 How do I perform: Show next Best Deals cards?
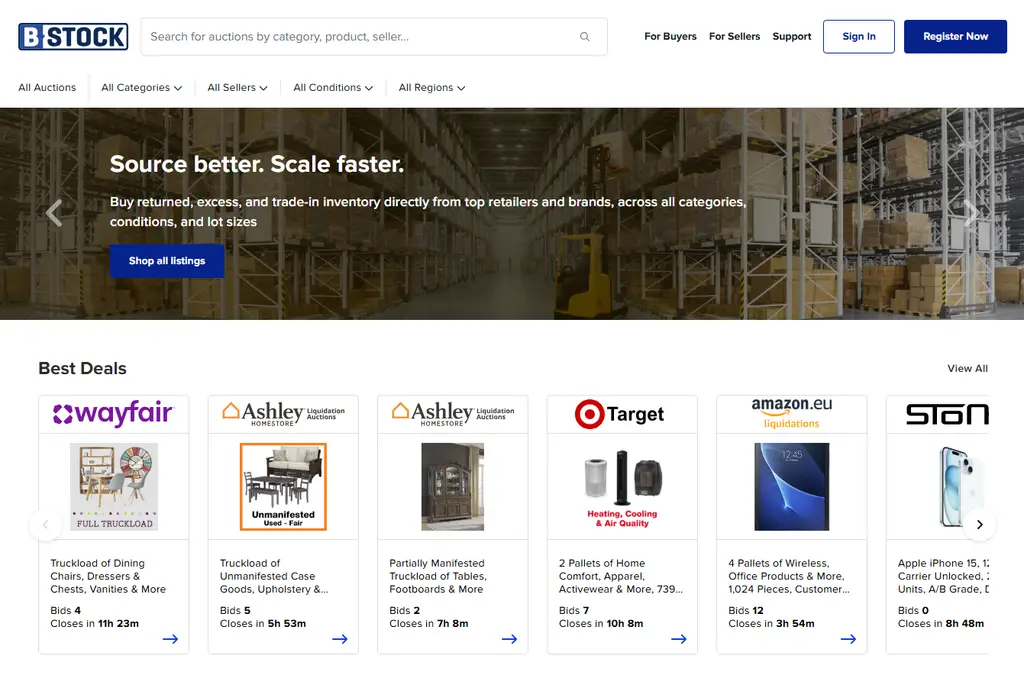coord(980,524)
